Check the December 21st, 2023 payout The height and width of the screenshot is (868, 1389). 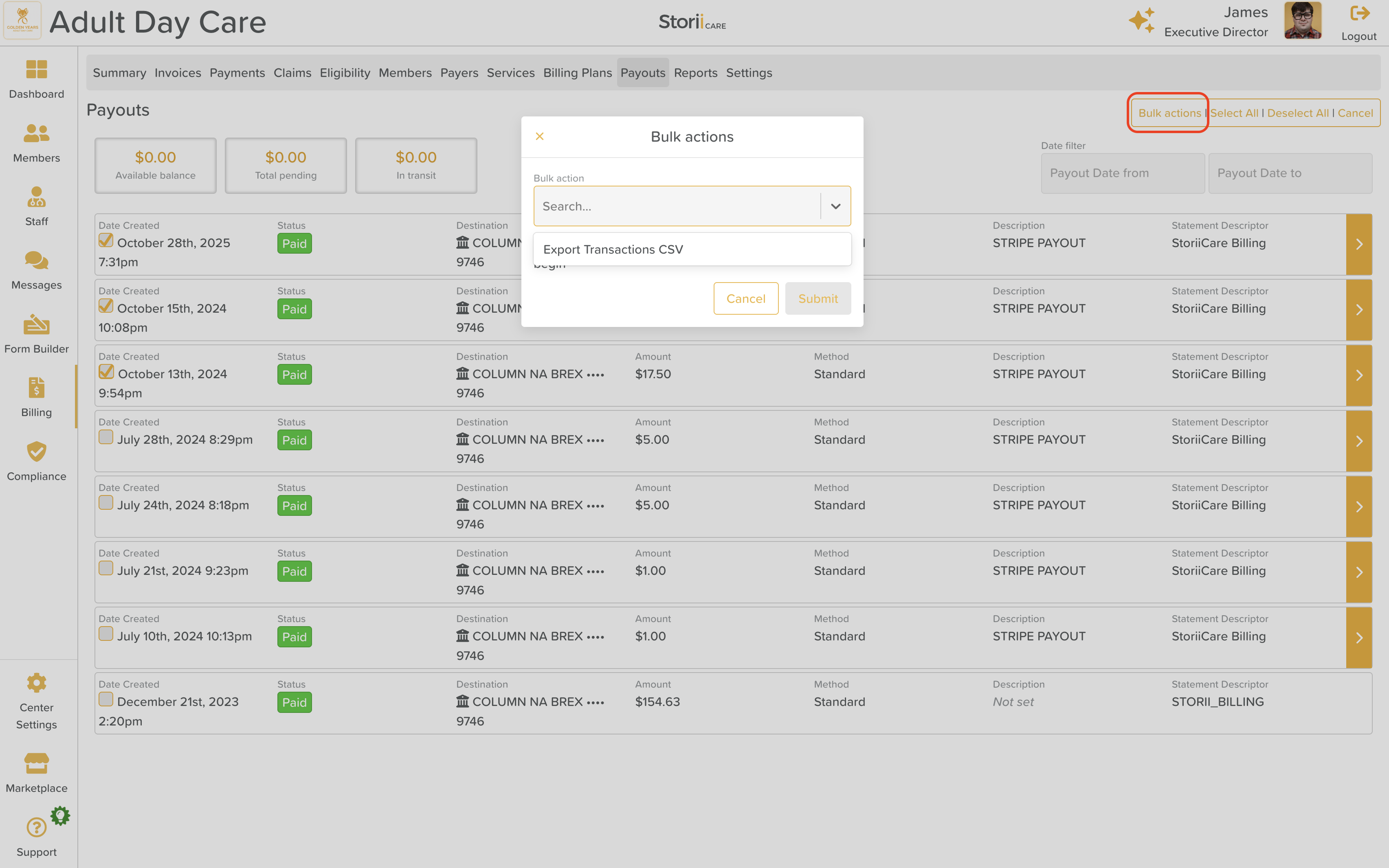click(x=105, y=700)
